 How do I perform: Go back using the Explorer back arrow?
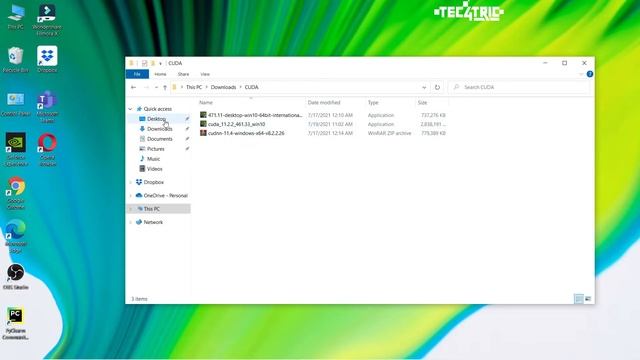133,87
